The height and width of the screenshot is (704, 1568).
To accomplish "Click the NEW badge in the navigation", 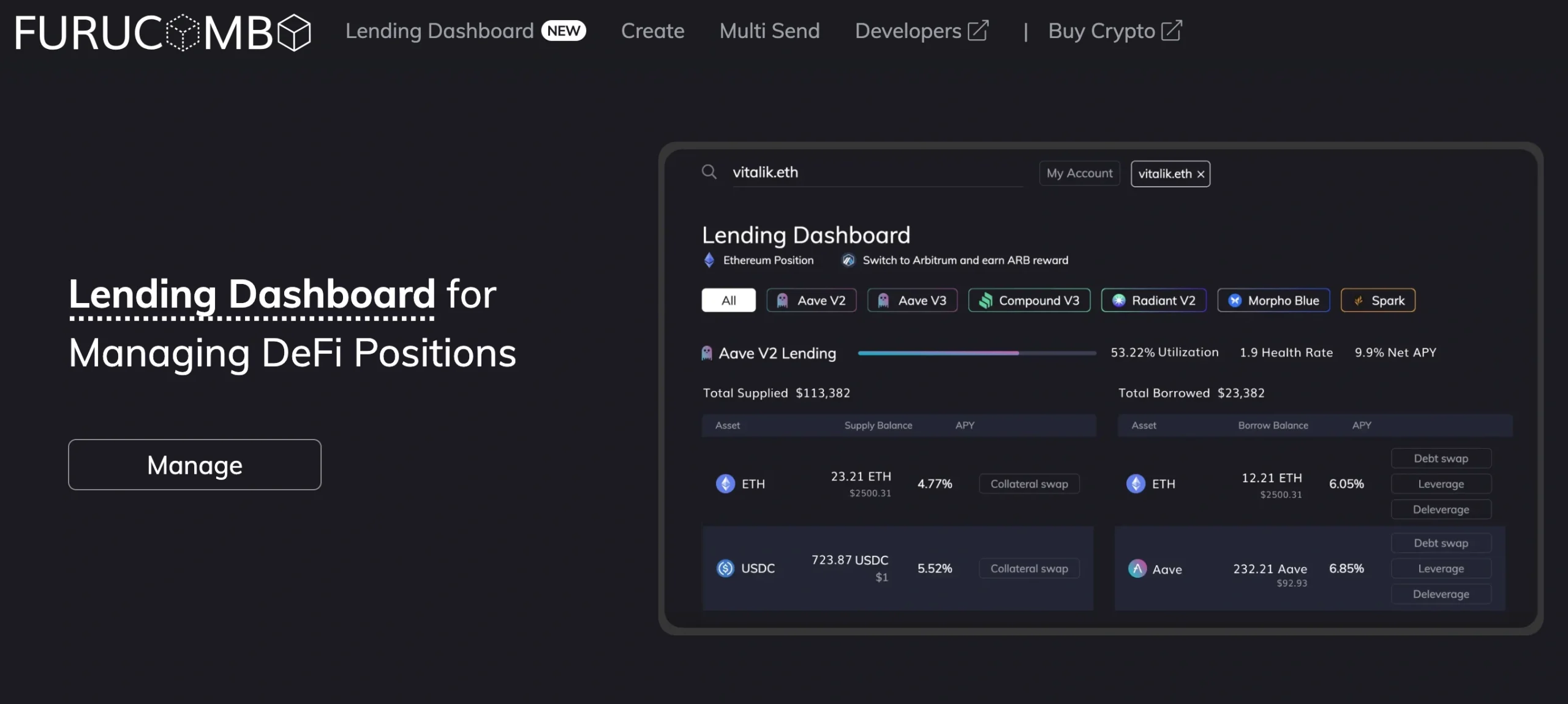I will pyautogui.click(x=563, y=31).
